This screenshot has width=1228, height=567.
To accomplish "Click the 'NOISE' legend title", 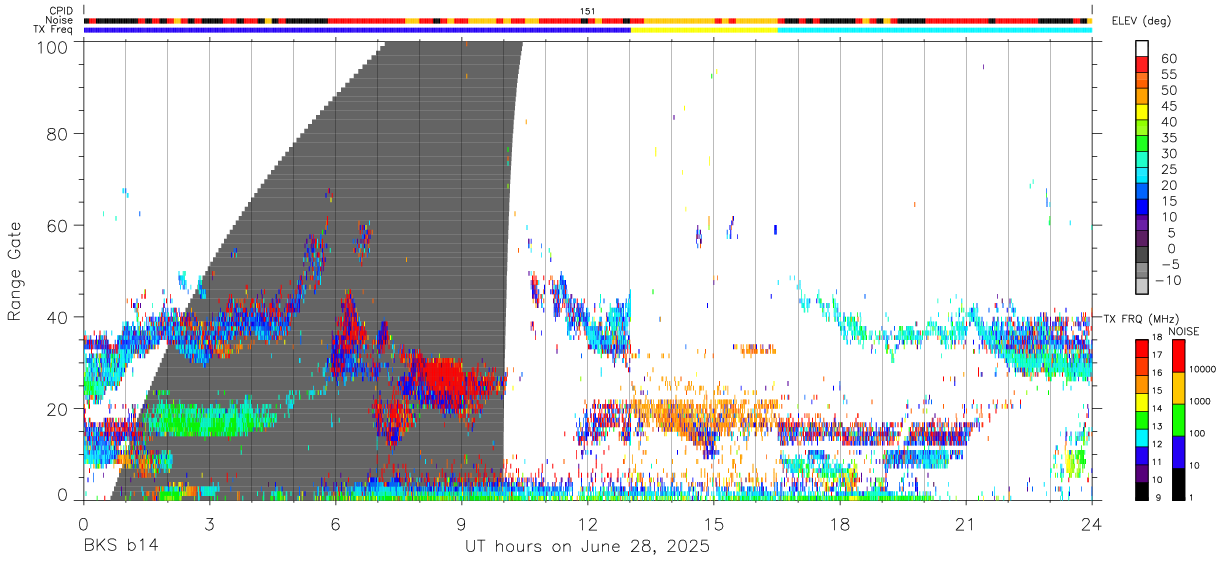I will click(x=1182, y=331).
